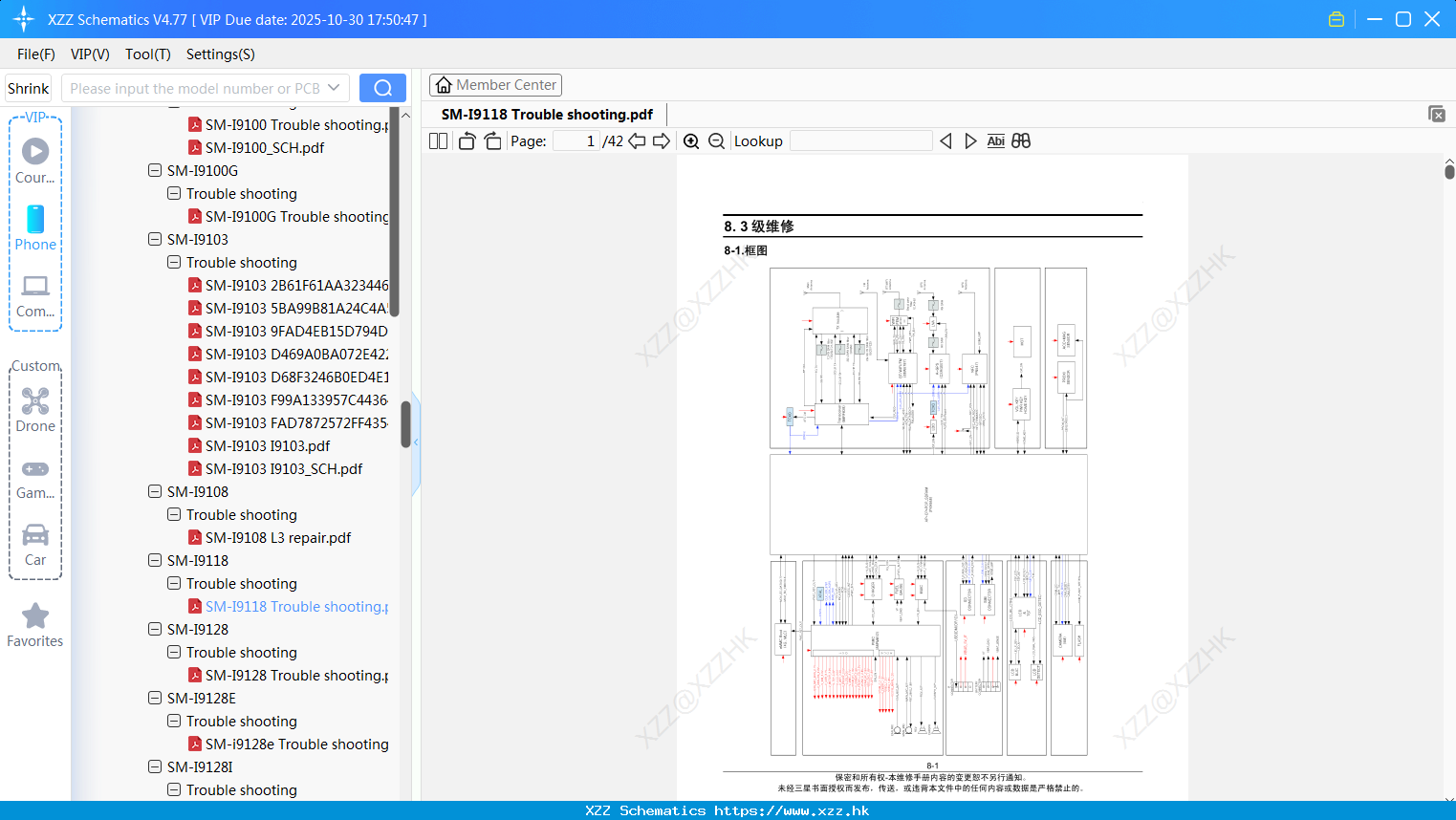
Task: Click the Abi text-match option icon
Action: click(996, 141)
